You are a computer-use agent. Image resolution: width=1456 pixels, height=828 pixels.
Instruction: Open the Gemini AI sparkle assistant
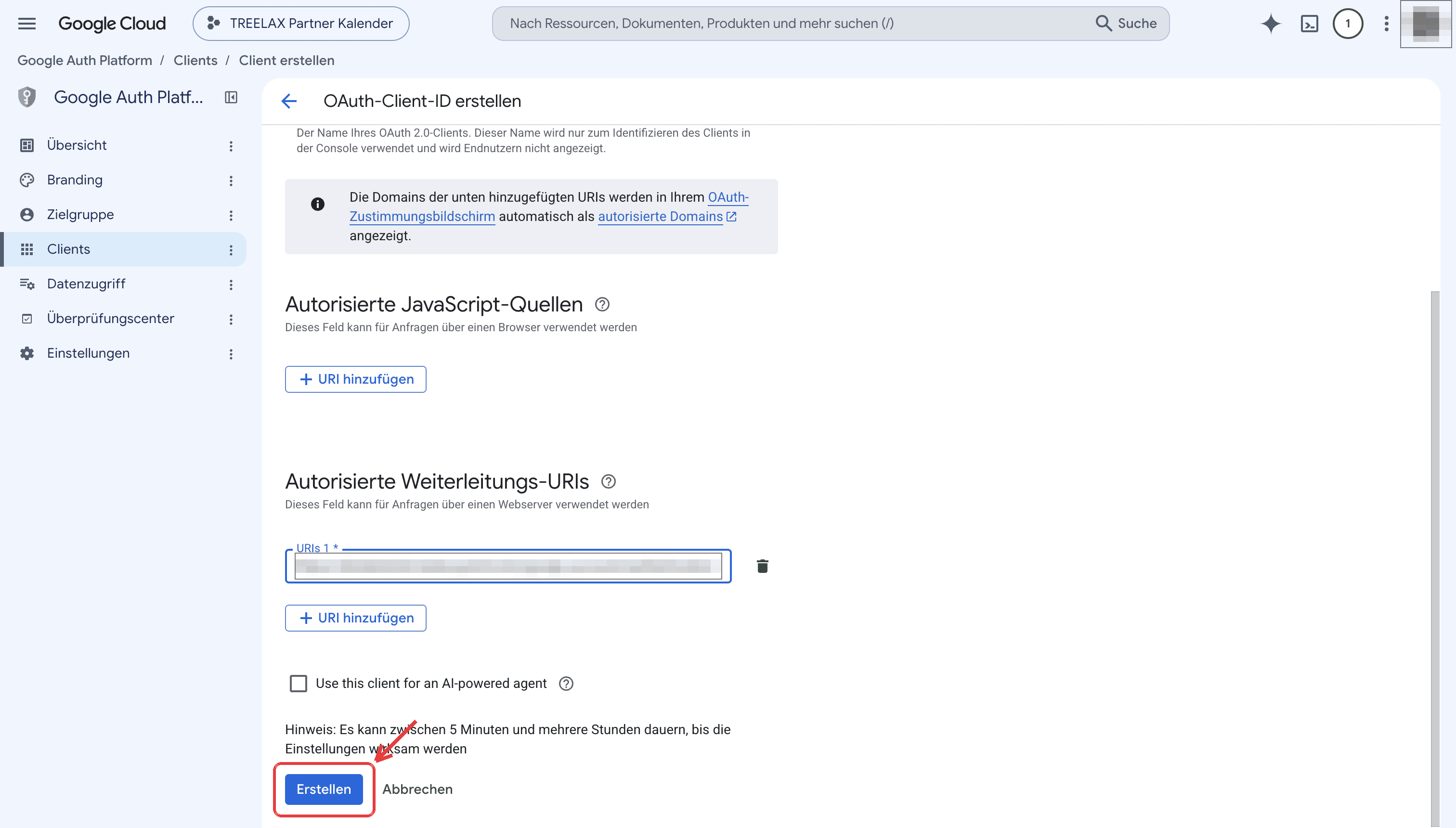tap(1271, 23)
